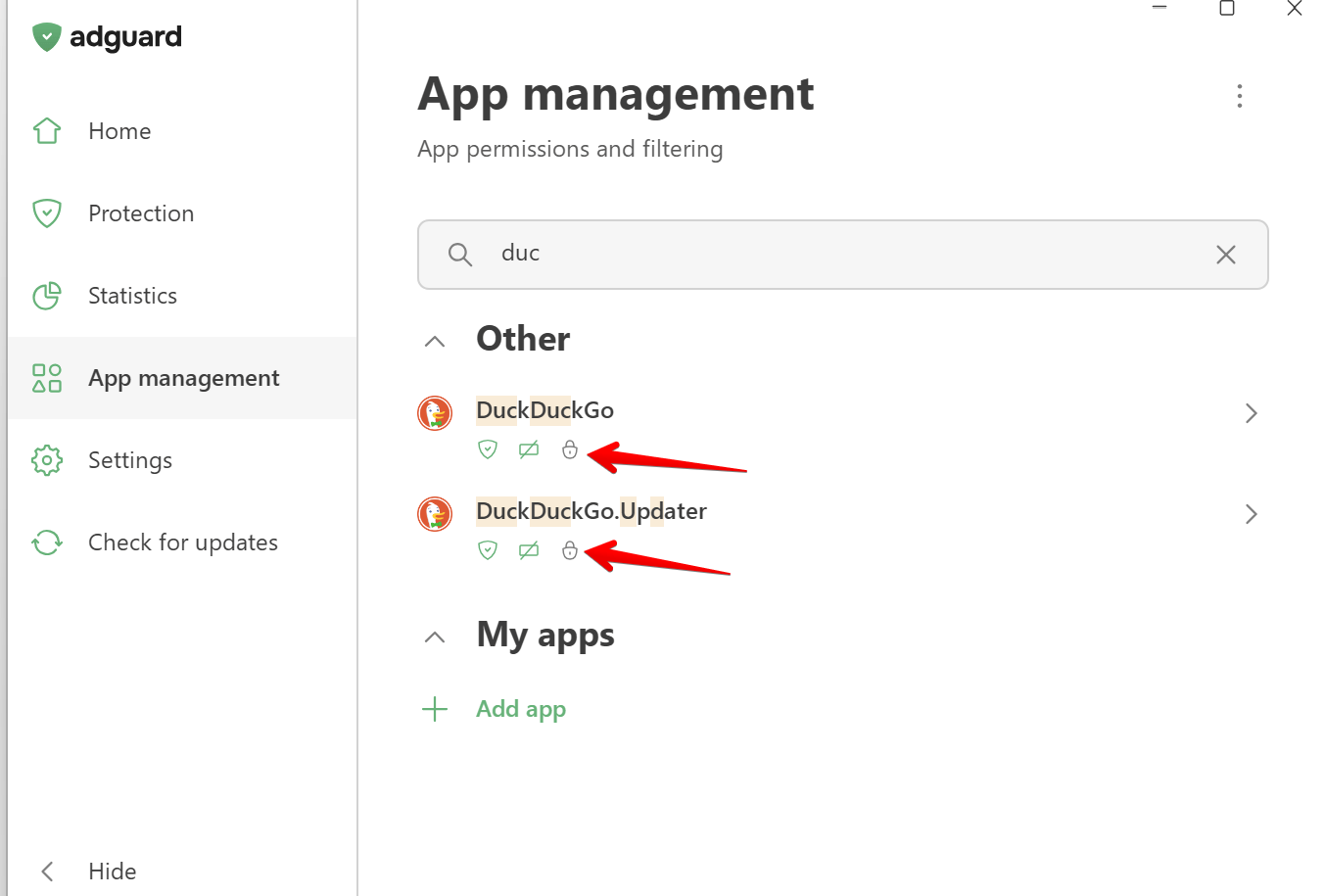Collapse the Other section
1325x896 pixels.
point(435,342)
